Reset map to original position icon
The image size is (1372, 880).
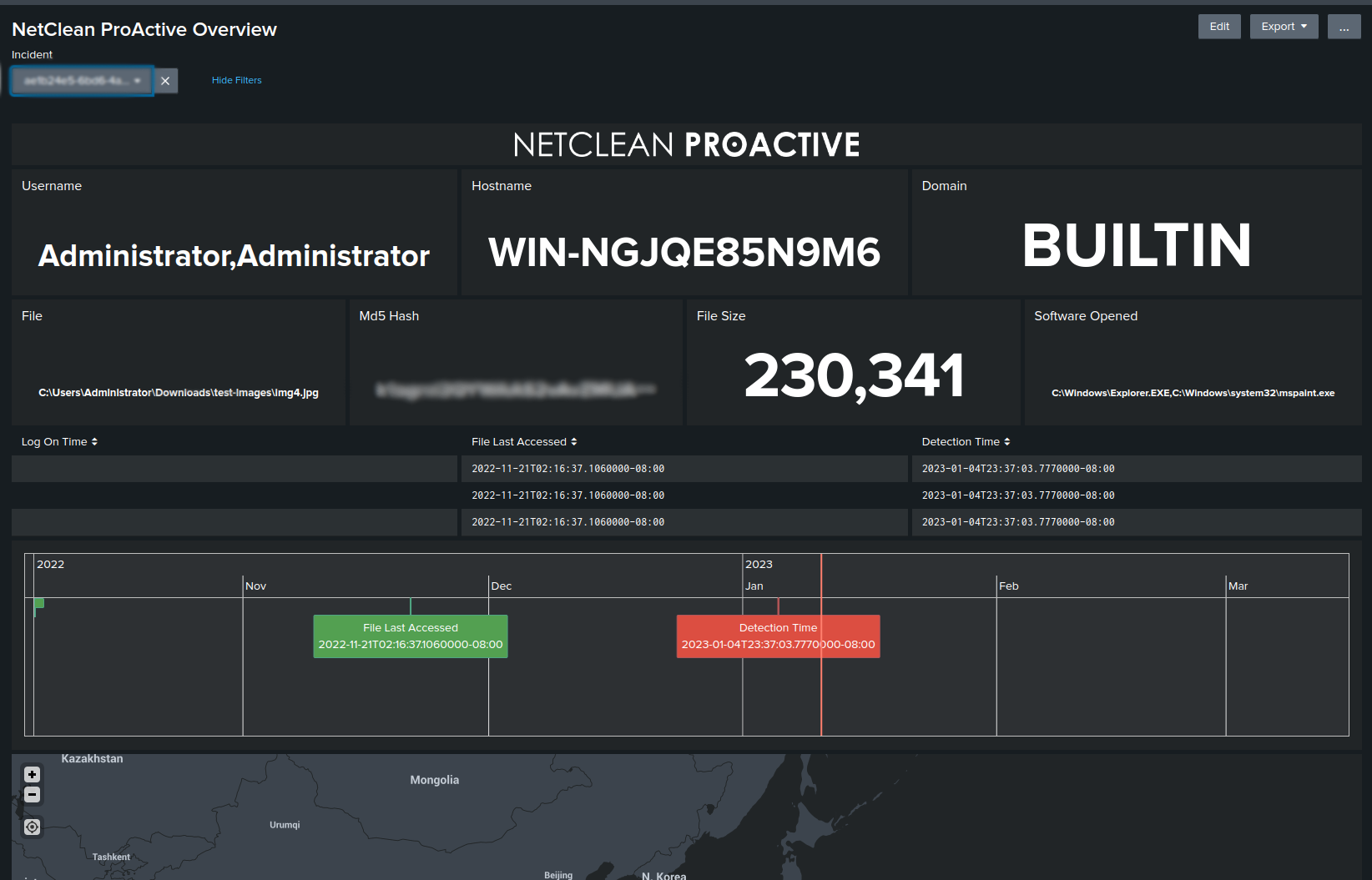point(32,827)
